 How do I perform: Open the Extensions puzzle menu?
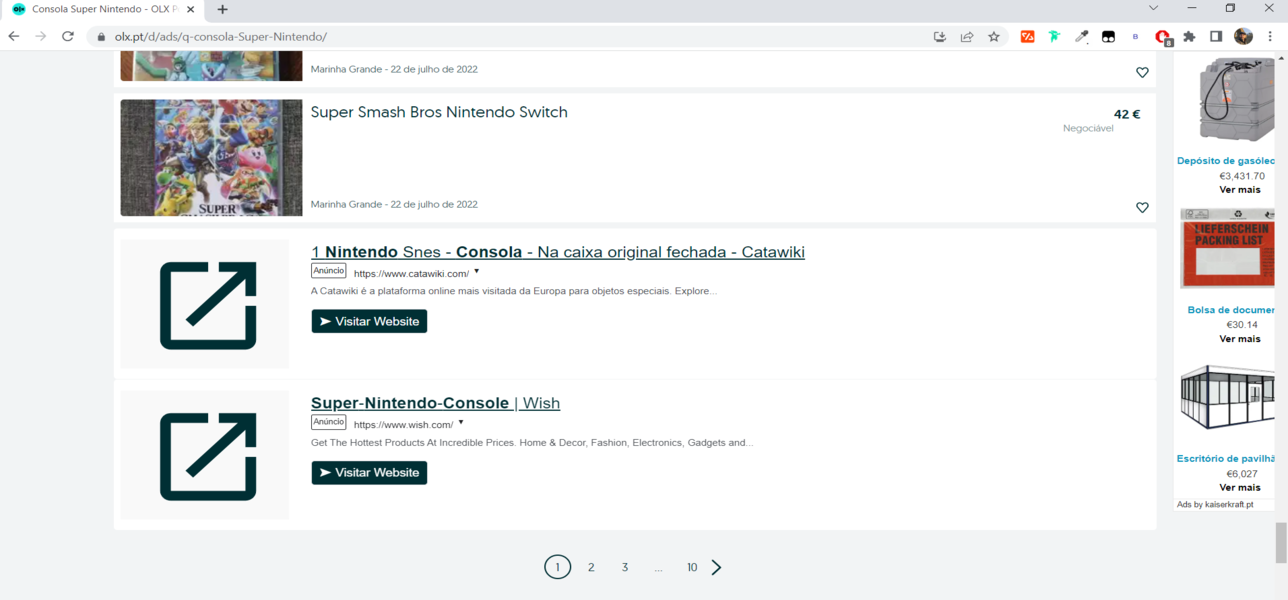(x=1189, y=37)
